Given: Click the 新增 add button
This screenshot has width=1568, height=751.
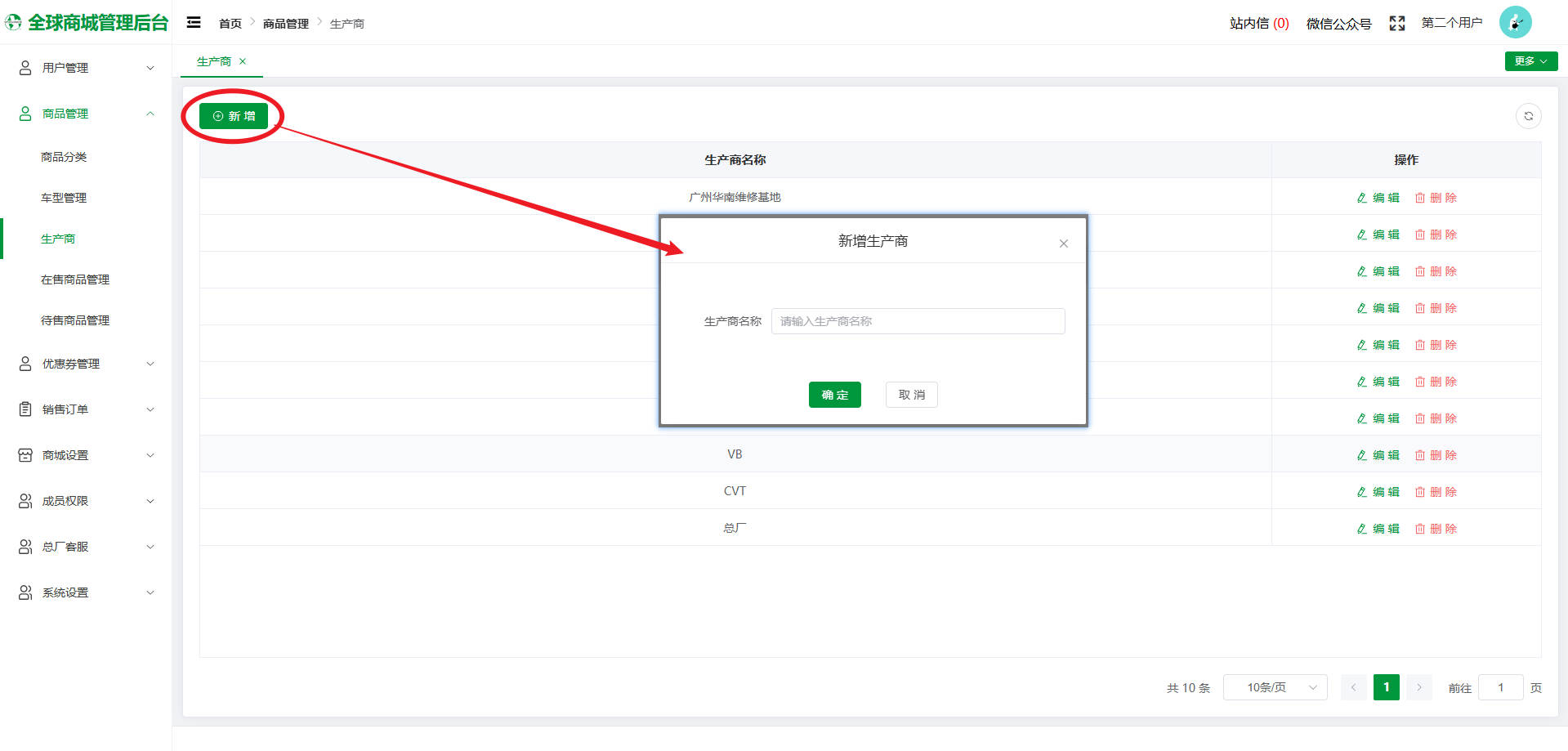Looking at the screenshot, I should 234,116.
